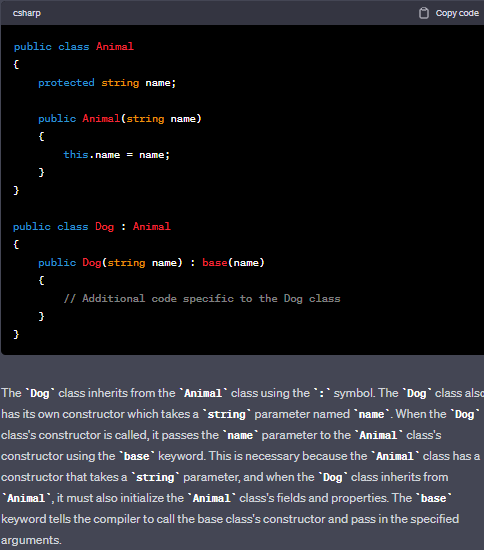Click the 'this.name = name;' line
The width and height of the screenshot is (484, 550).
116,155
